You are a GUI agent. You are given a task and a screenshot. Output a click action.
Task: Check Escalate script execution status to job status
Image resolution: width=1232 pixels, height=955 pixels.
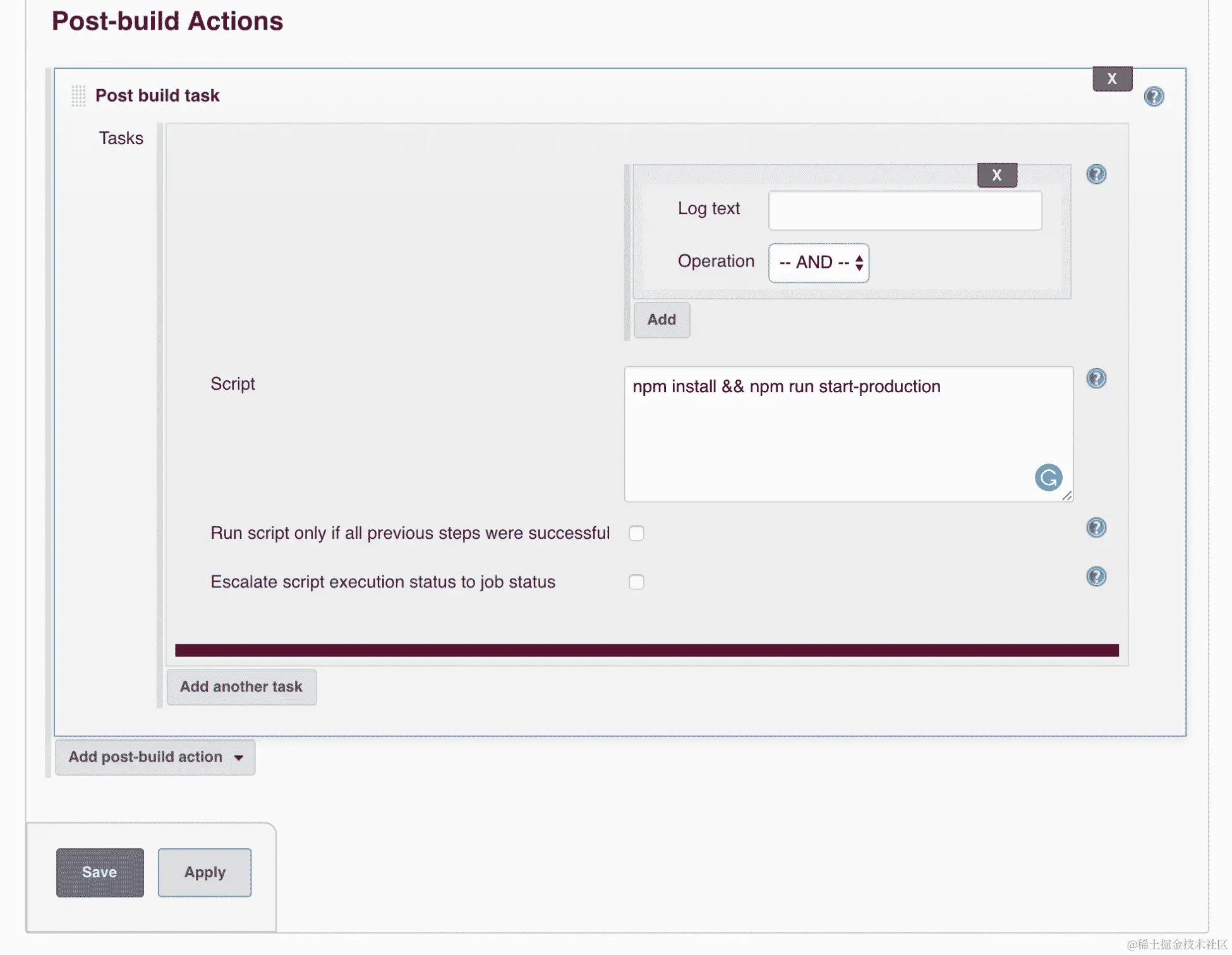[x=636, y=582]
